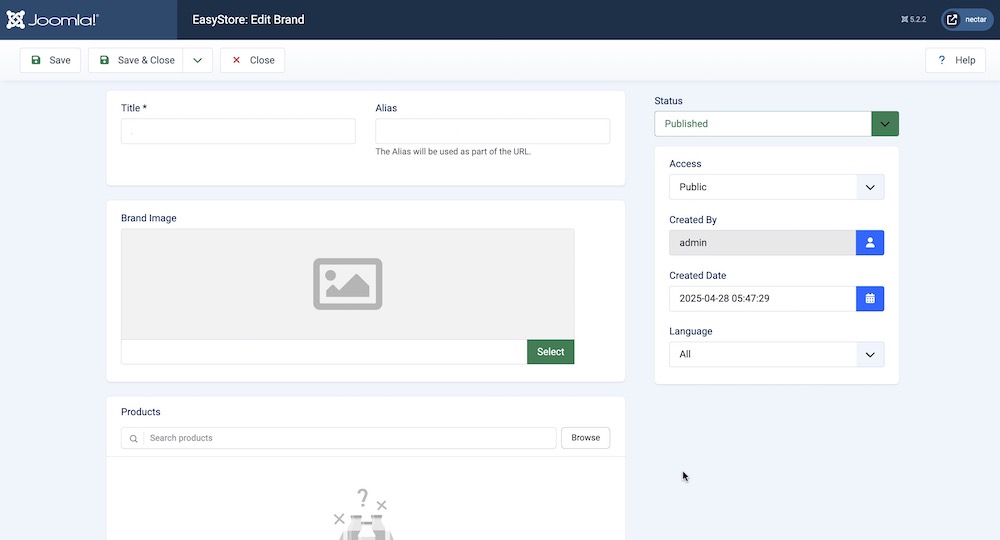Open the nectar site preview icon

953,19
